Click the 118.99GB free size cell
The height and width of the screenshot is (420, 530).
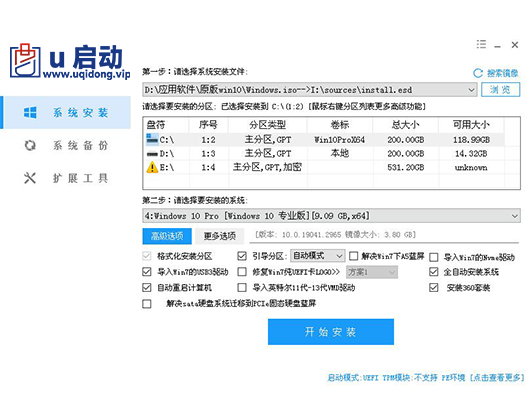[x=471, y=140]
